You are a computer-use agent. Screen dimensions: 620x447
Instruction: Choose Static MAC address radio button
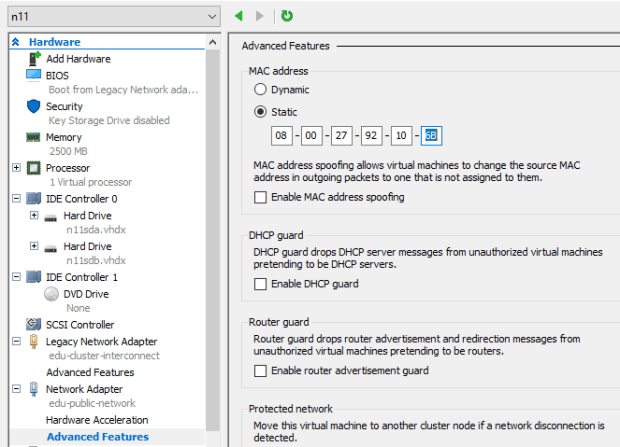[261, 112]
